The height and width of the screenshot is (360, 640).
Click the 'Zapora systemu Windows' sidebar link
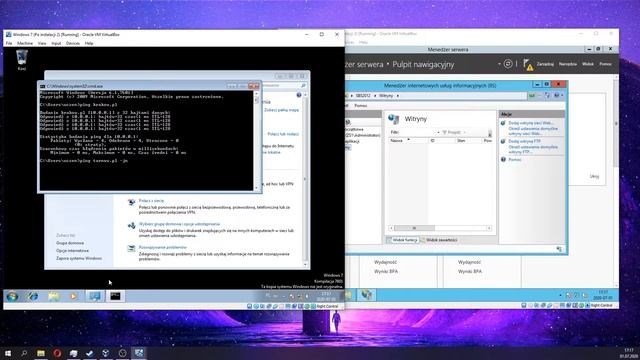[x=79, y=258]
